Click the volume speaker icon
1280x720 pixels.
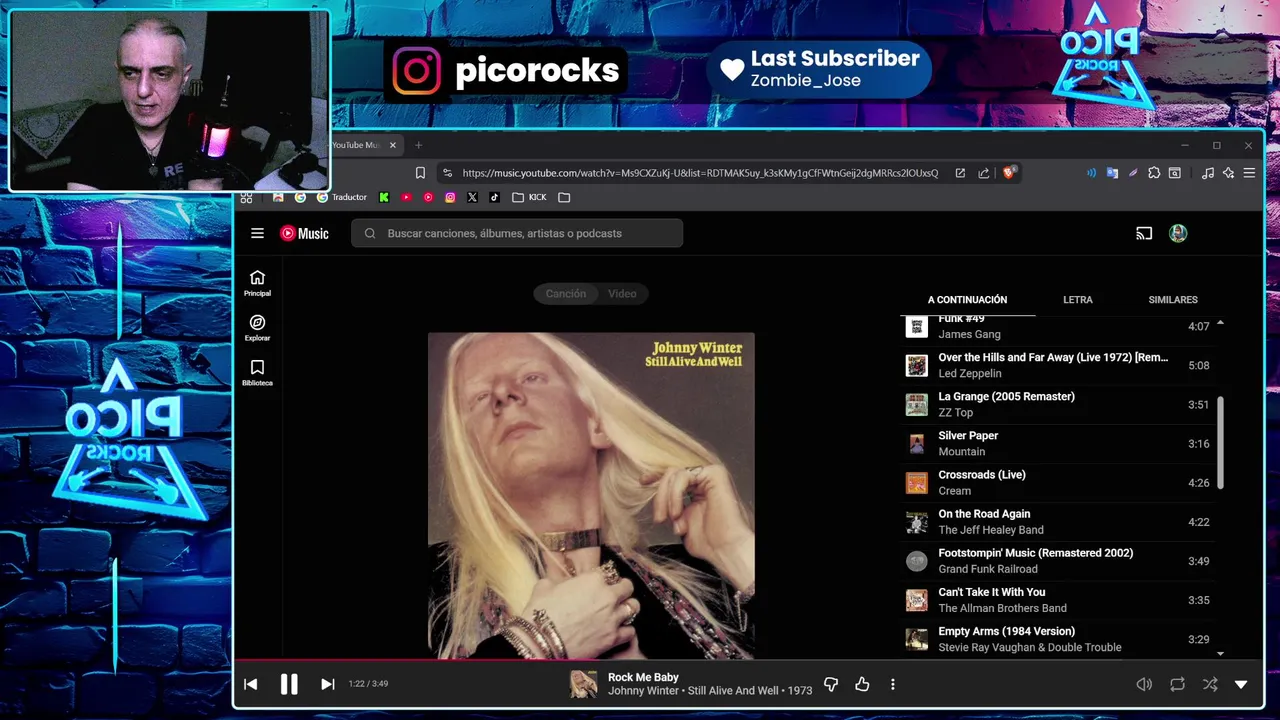point(1144,684)
